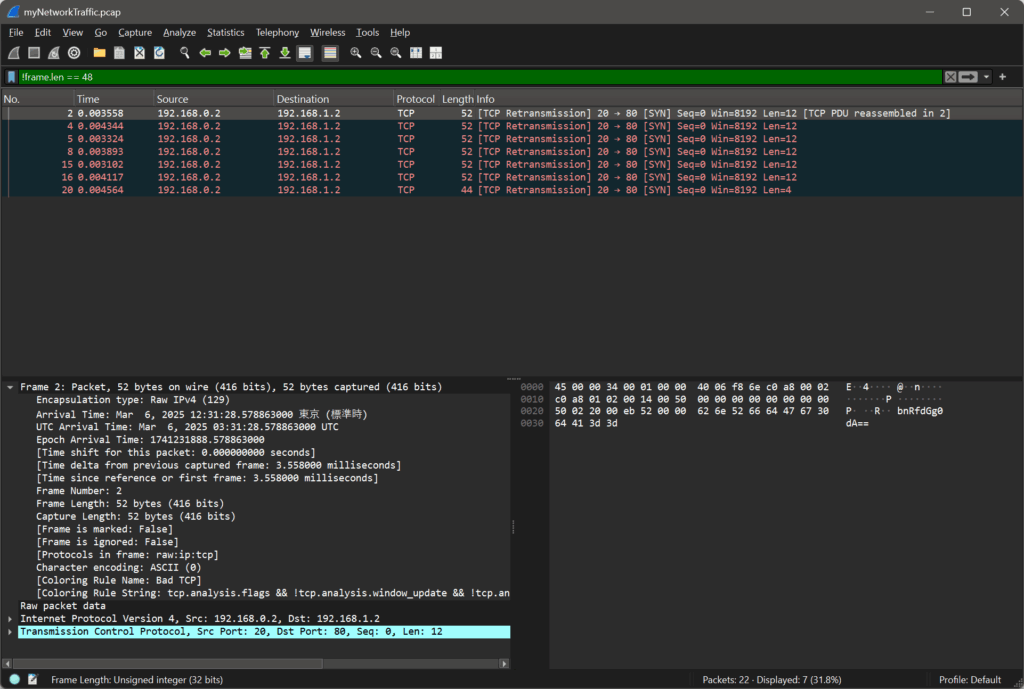This screenshot has height=689, width=1024.
Task: Open the Statistics menu
Action: pos(225,32)
